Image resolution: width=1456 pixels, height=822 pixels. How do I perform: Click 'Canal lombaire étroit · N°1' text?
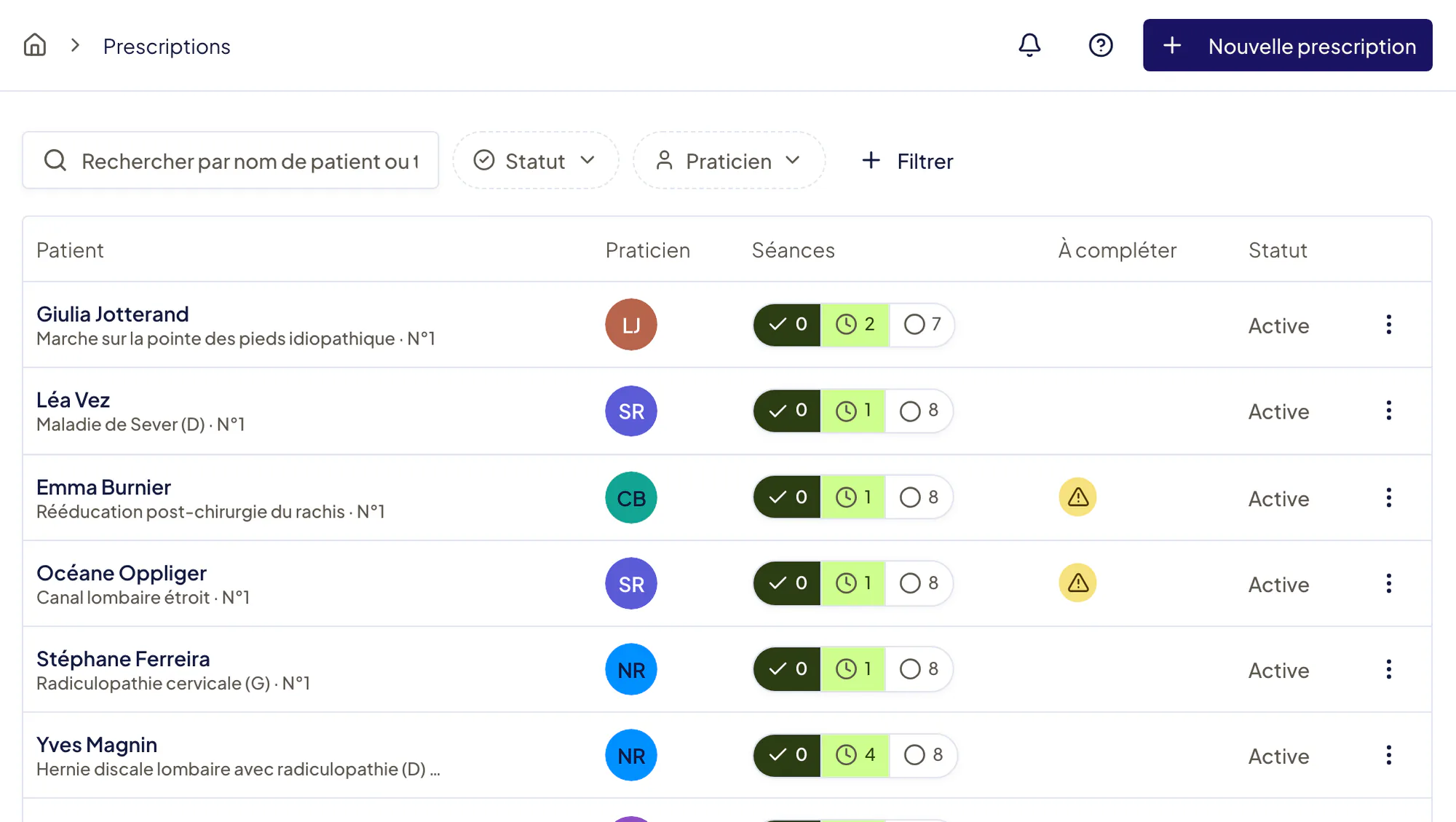143,598
